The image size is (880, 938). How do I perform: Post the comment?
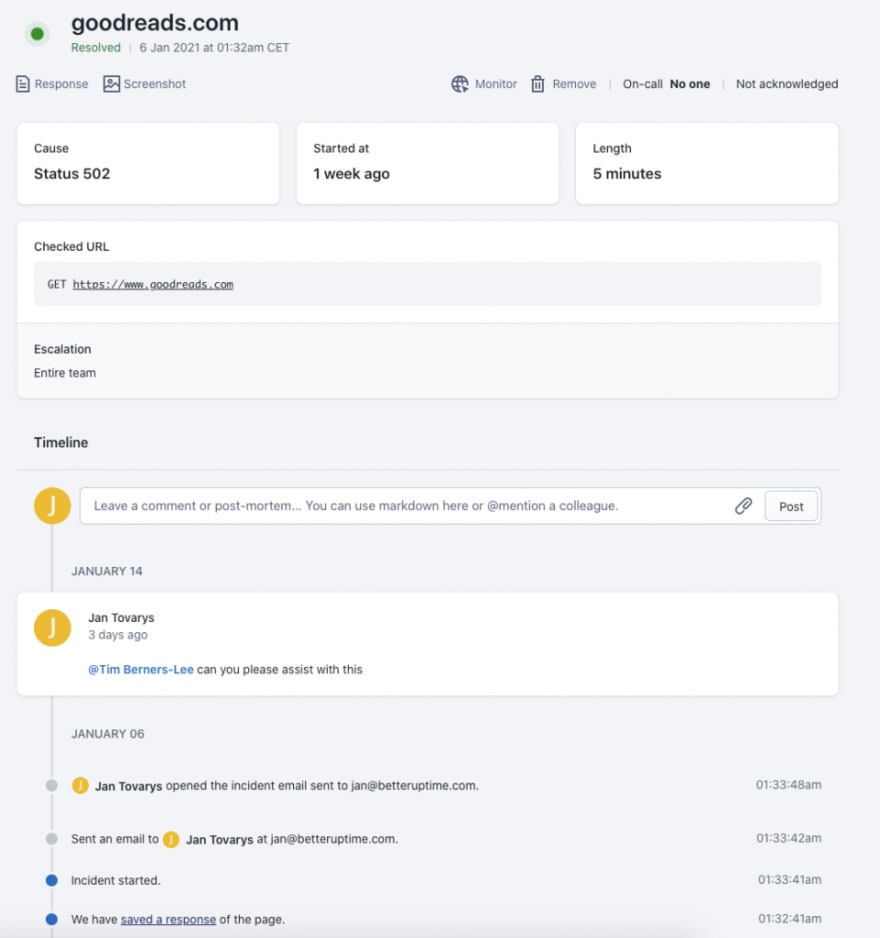(x=791, y=507)
